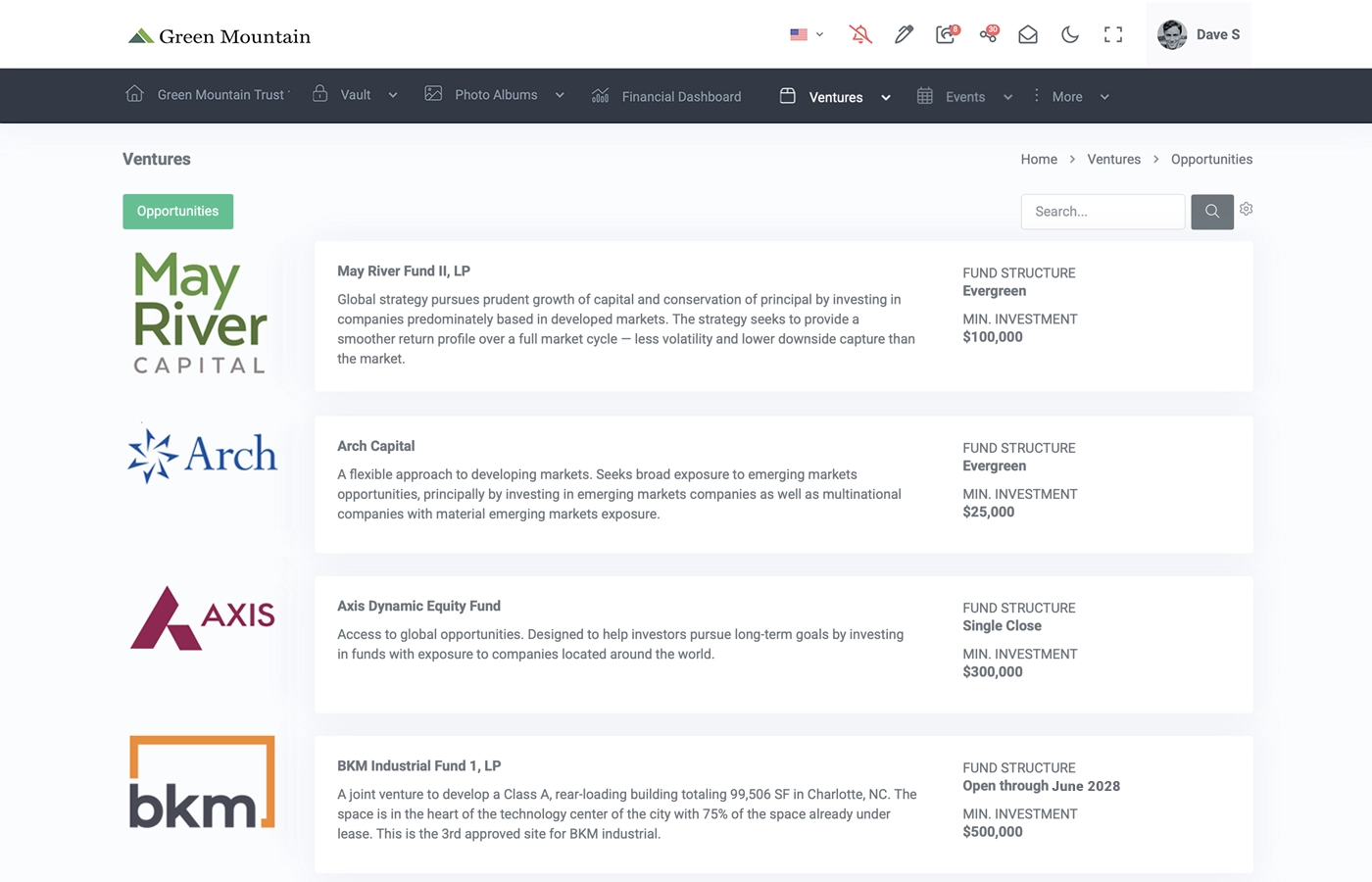Open the Vault menu

[355, 95]
